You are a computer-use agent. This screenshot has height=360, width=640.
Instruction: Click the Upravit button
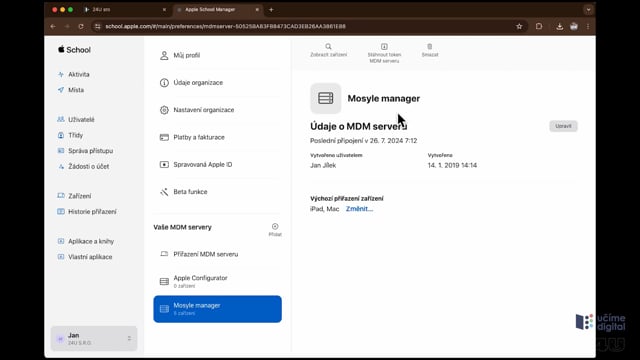click(563, 126)
